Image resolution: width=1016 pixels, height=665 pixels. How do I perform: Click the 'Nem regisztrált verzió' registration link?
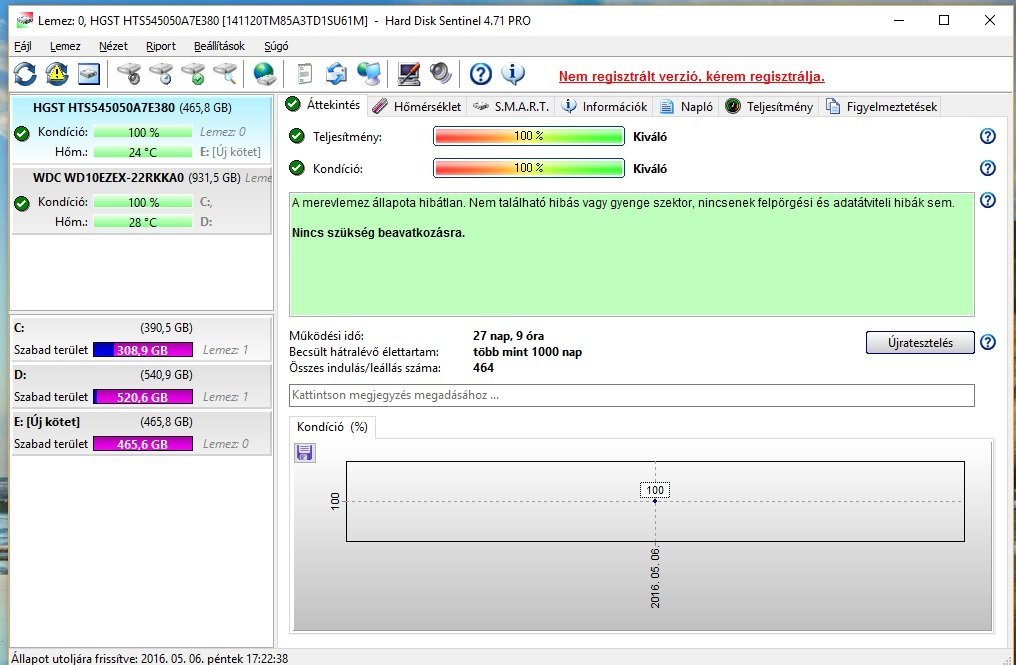coord(691,76)
